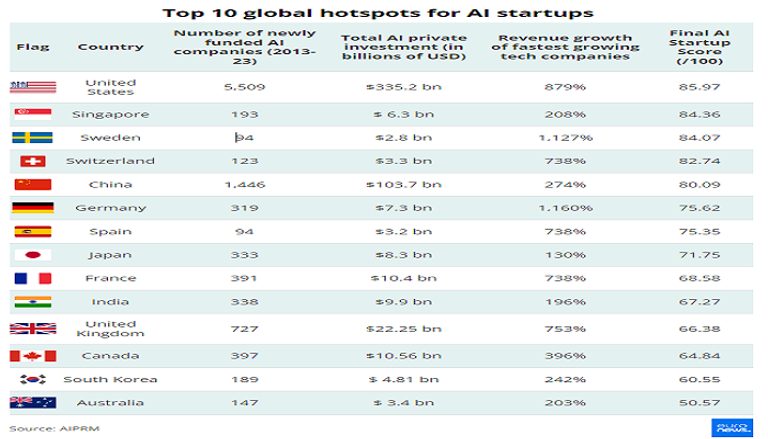This screenshot has height=439, width=768.
Task: Click the Total AI private investment header
Action: click(x=392, y=47)
